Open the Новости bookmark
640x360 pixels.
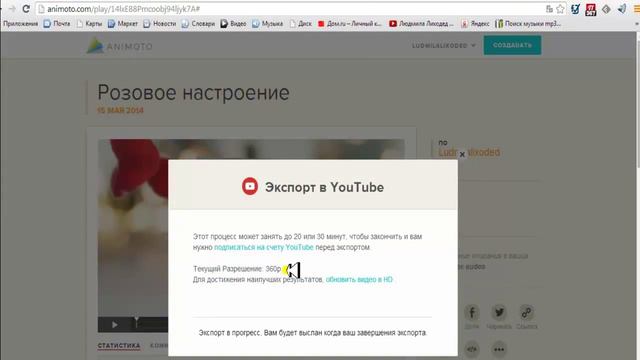(160, 24)
